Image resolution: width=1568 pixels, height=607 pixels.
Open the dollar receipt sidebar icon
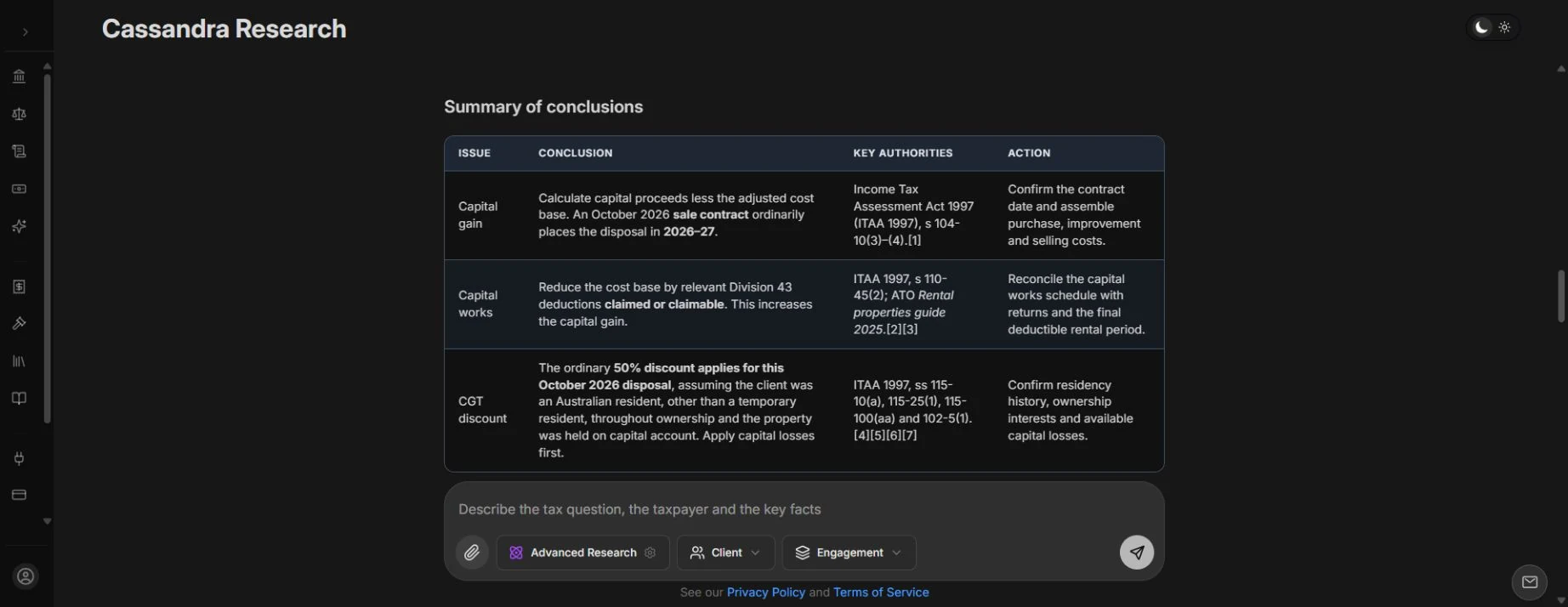point(19,286)
